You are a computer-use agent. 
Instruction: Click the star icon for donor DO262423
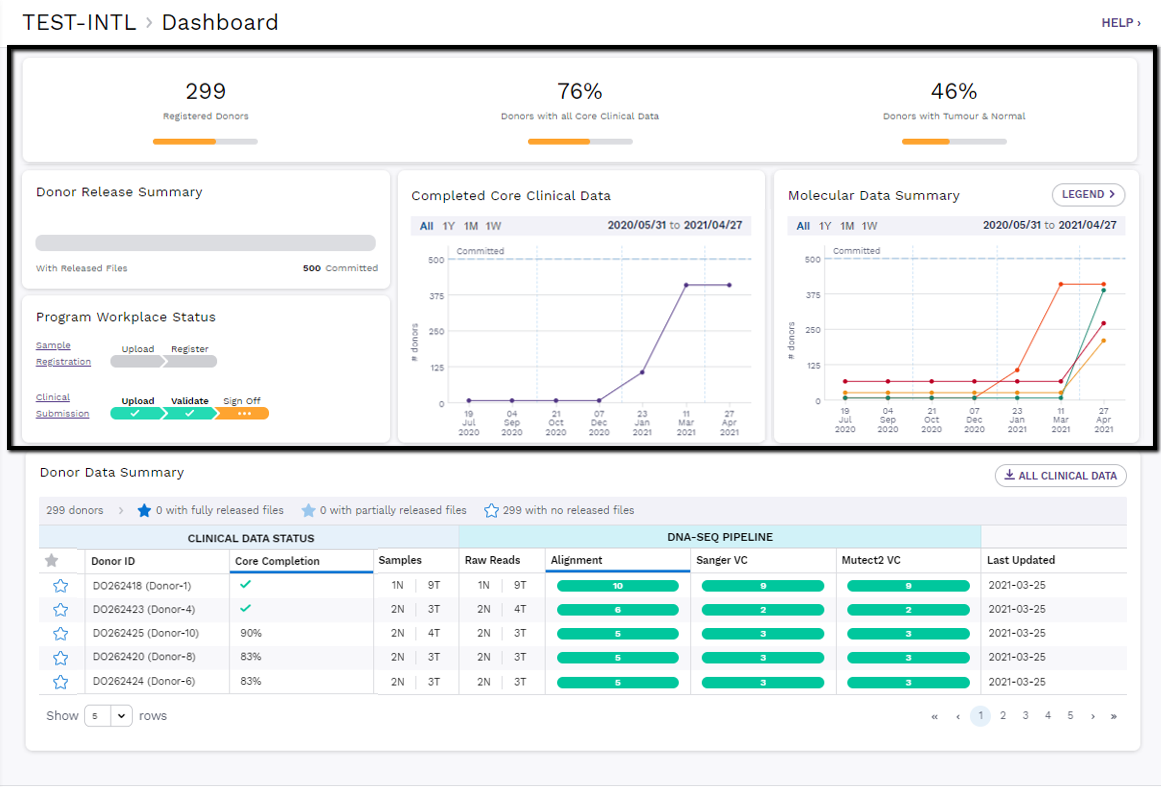click(60, 610)
